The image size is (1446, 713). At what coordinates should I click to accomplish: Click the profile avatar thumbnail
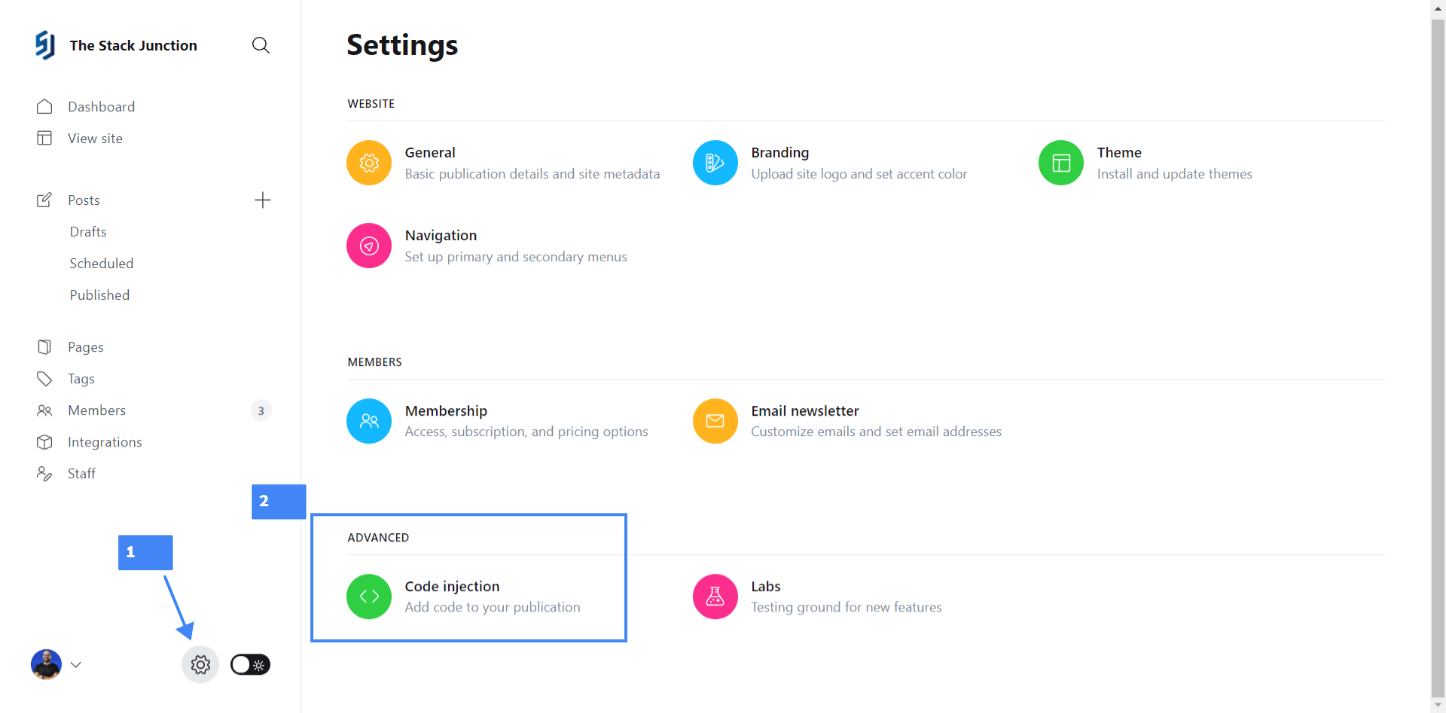pyautogui.click(x=45, y=664)
